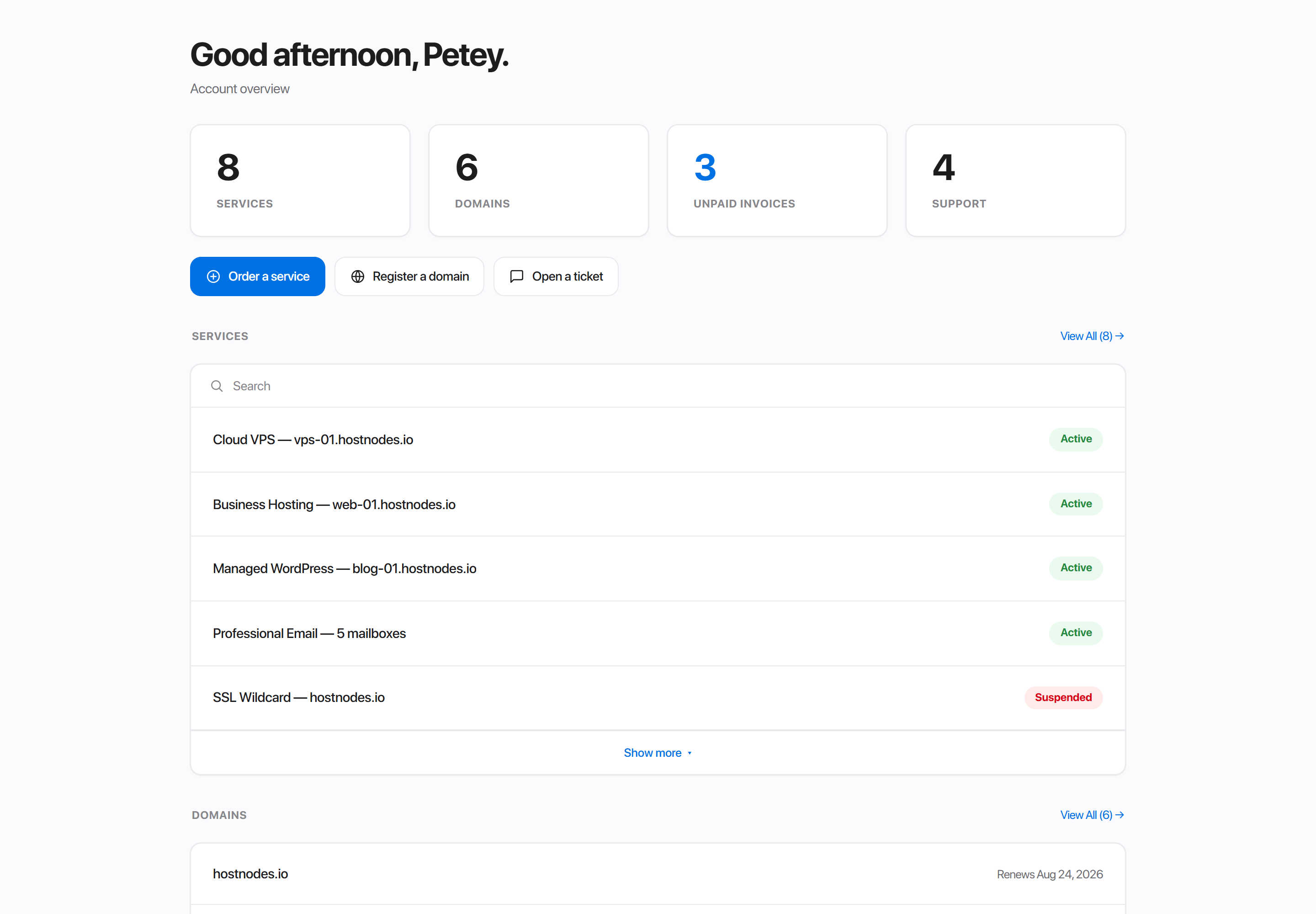Follow the View All (6) domains link
Image resolution: width=1316 pixels, height=914 pixels.
coord(1092,815)
